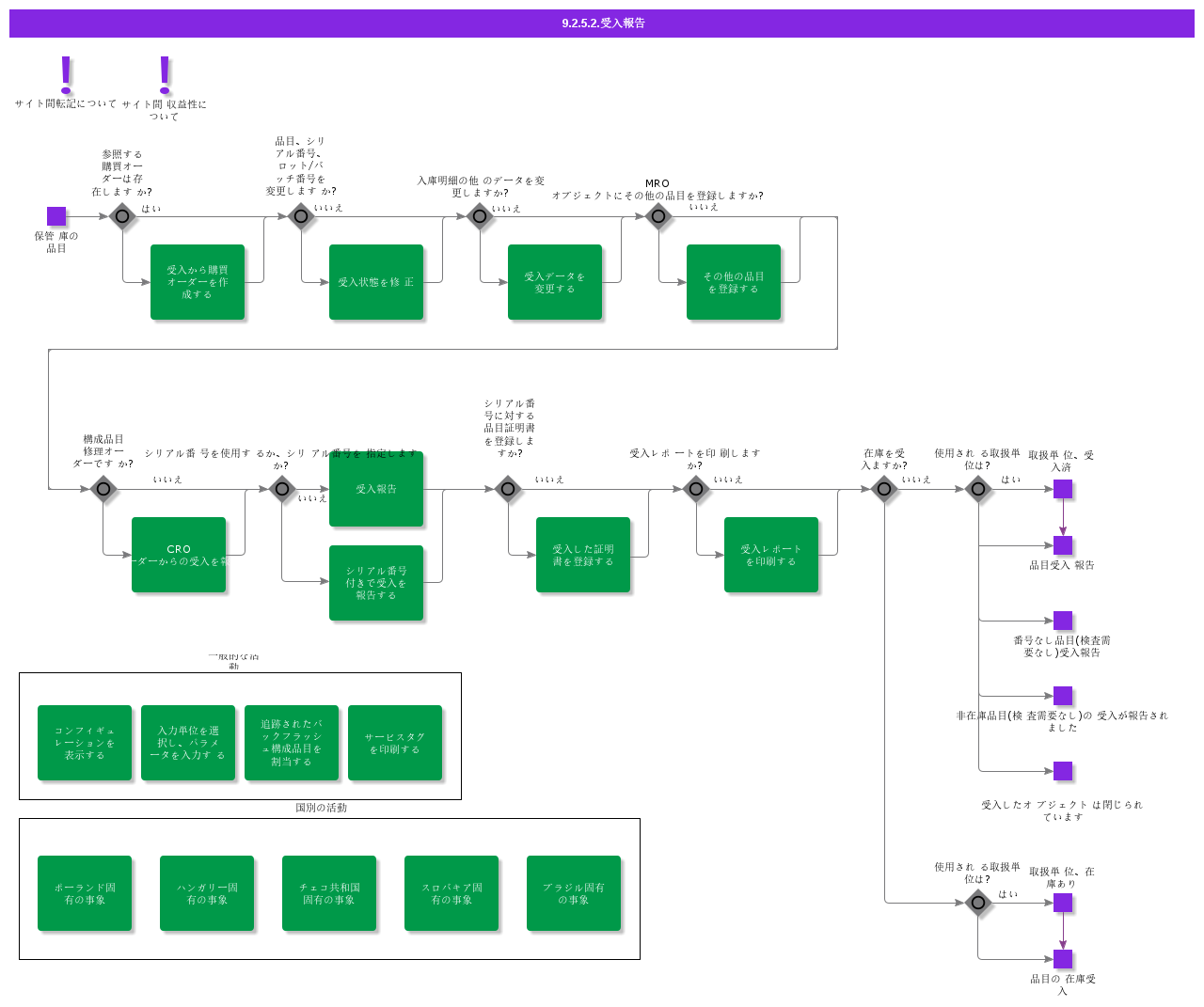Open ブラジル固有の事象 box
The height and width of the screenshot is (1007, 1204).
574,893
